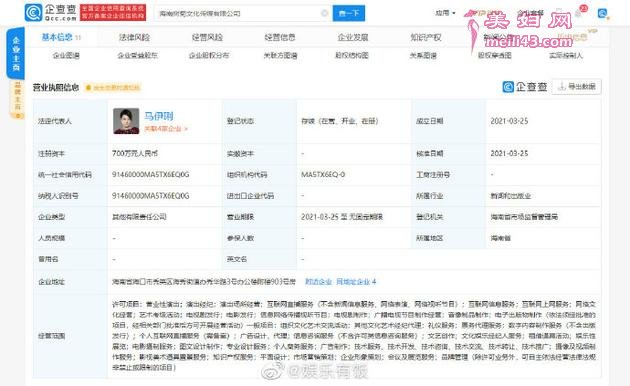Click the 企查查 logo in the header

[x=51, y=12]
